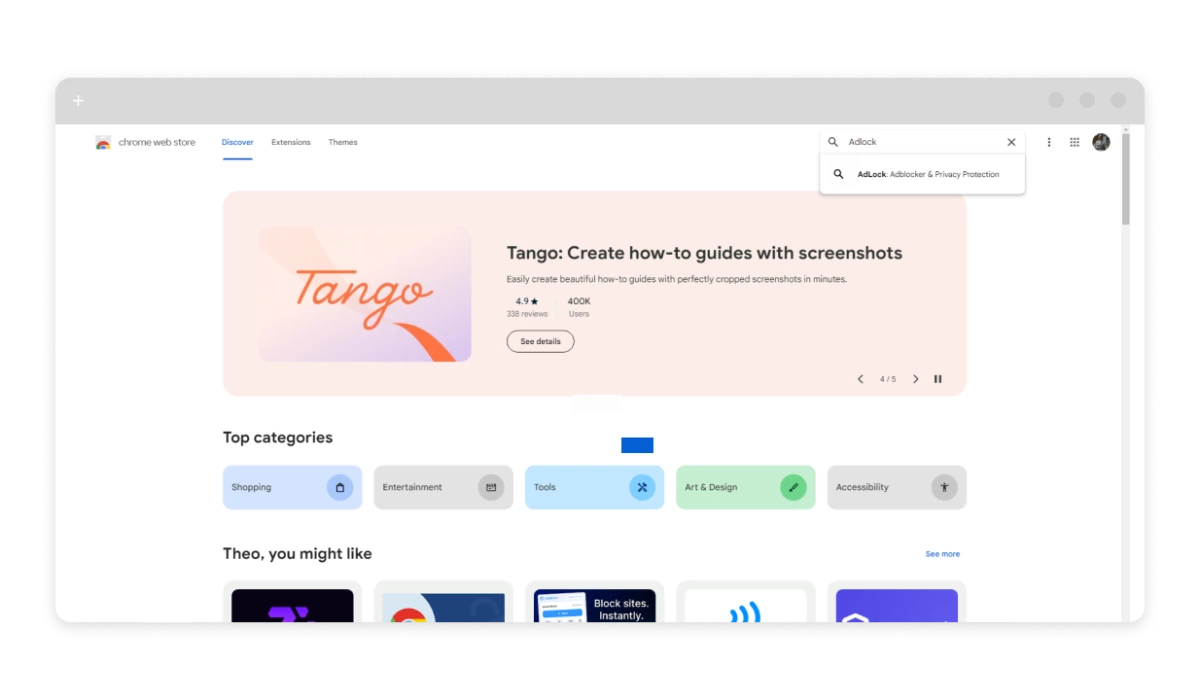1200x700 pixels.
Task: Open the three-dot more options menu
Action: (x=1049, y=142)
